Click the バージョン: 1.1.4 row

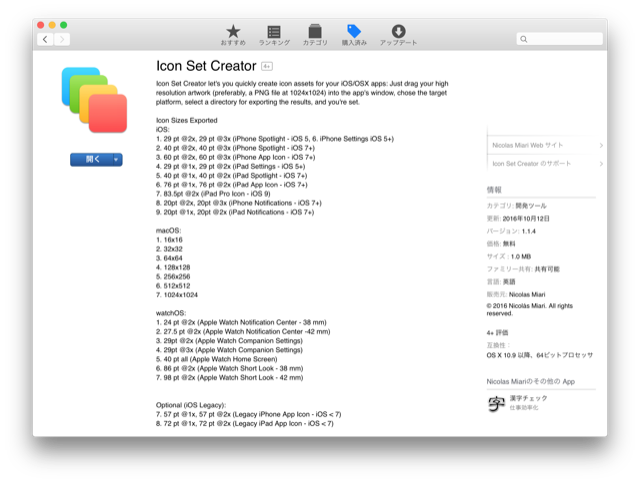(x=511, y=231)
